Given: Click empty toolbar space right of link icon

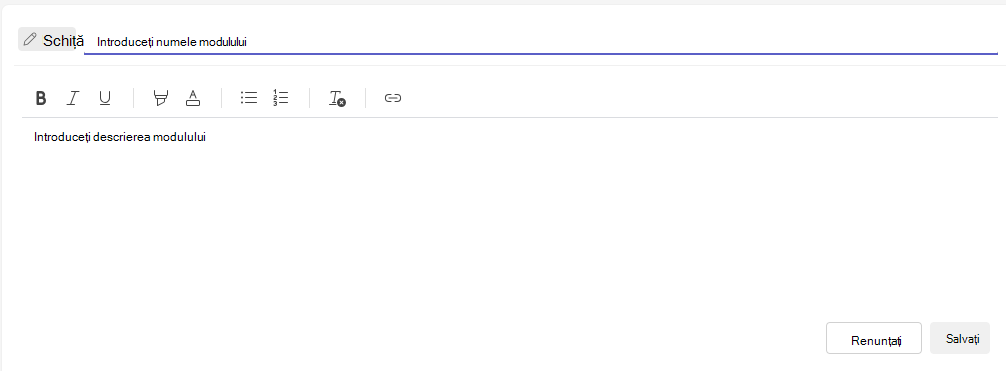Looking at the screenshot, I should point(699,98).
